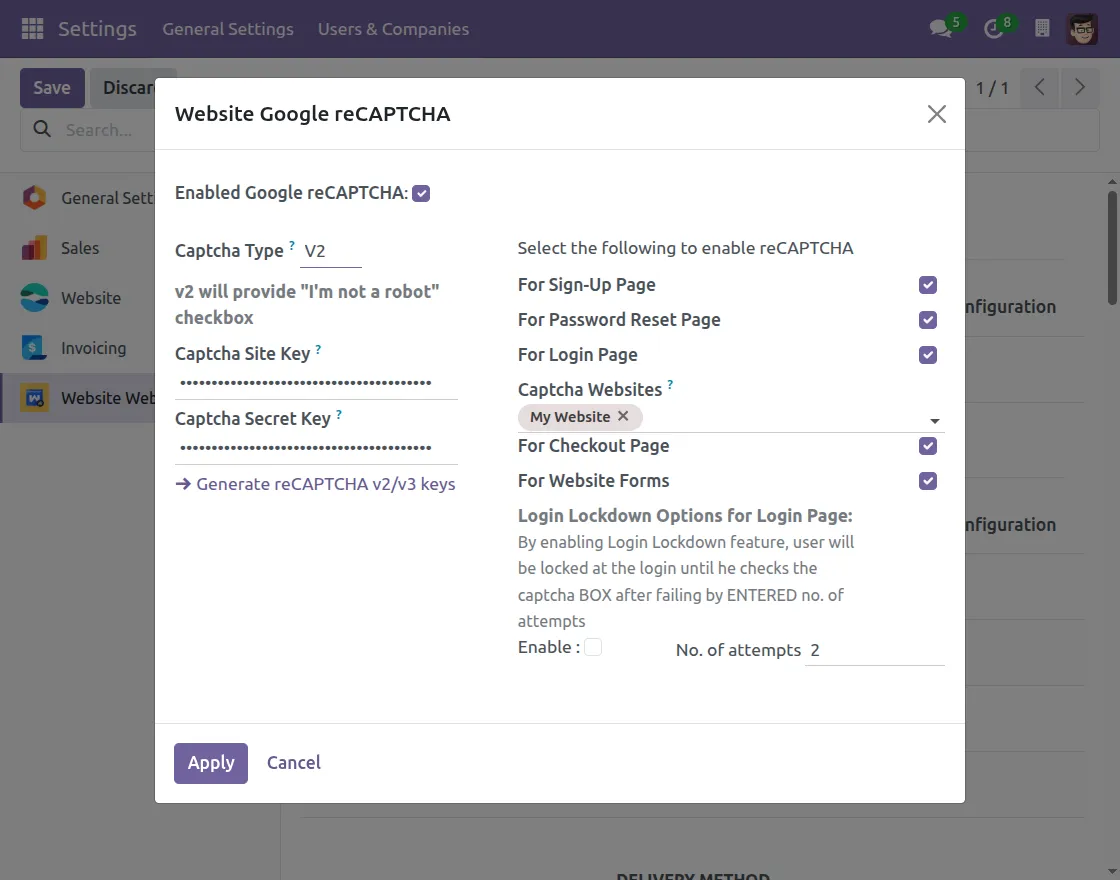Image resolution: width=1120 pixels, height=880 pixels.
Task: Expand the Captcha Websites dropdown arrow
Action: pyautogui.click(x=934, y=421)
